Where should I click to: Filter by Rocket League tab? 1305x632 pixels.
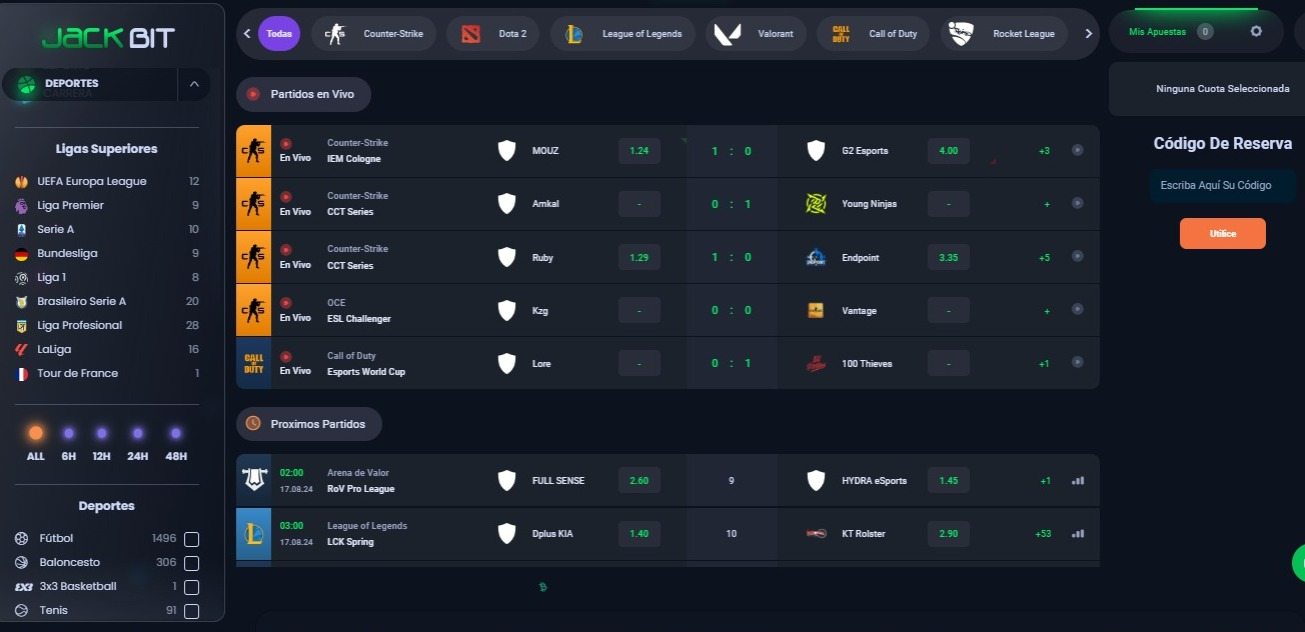[1004, 34]
